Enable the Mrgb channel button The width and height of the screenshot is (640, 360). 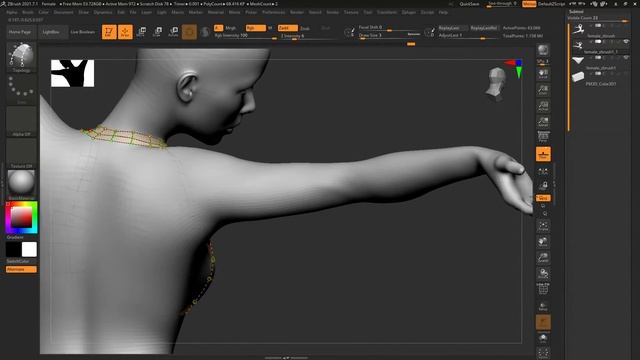point(230,28)
